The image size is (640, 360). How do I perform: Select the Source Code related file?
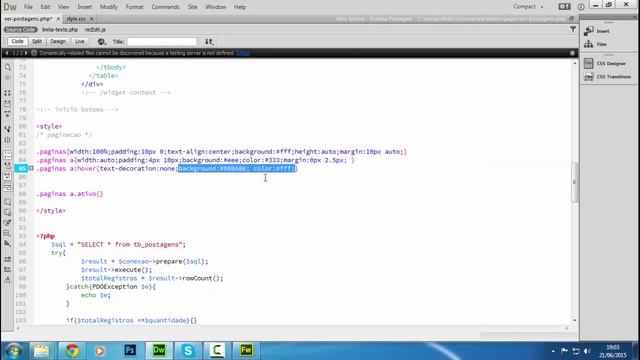20,30
